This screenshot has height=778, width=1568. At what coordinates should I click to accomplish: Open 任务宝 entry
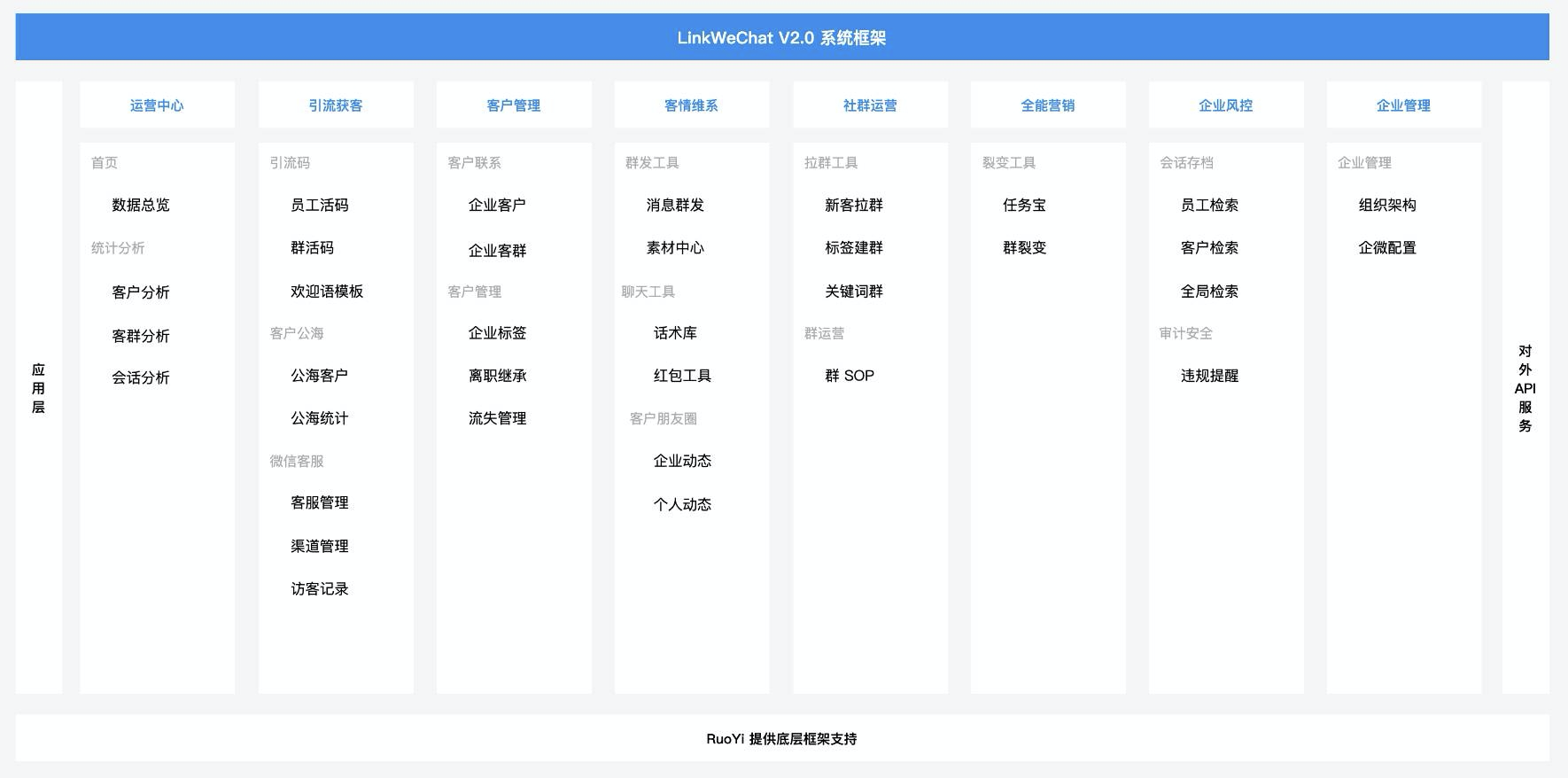[1025, 205]
